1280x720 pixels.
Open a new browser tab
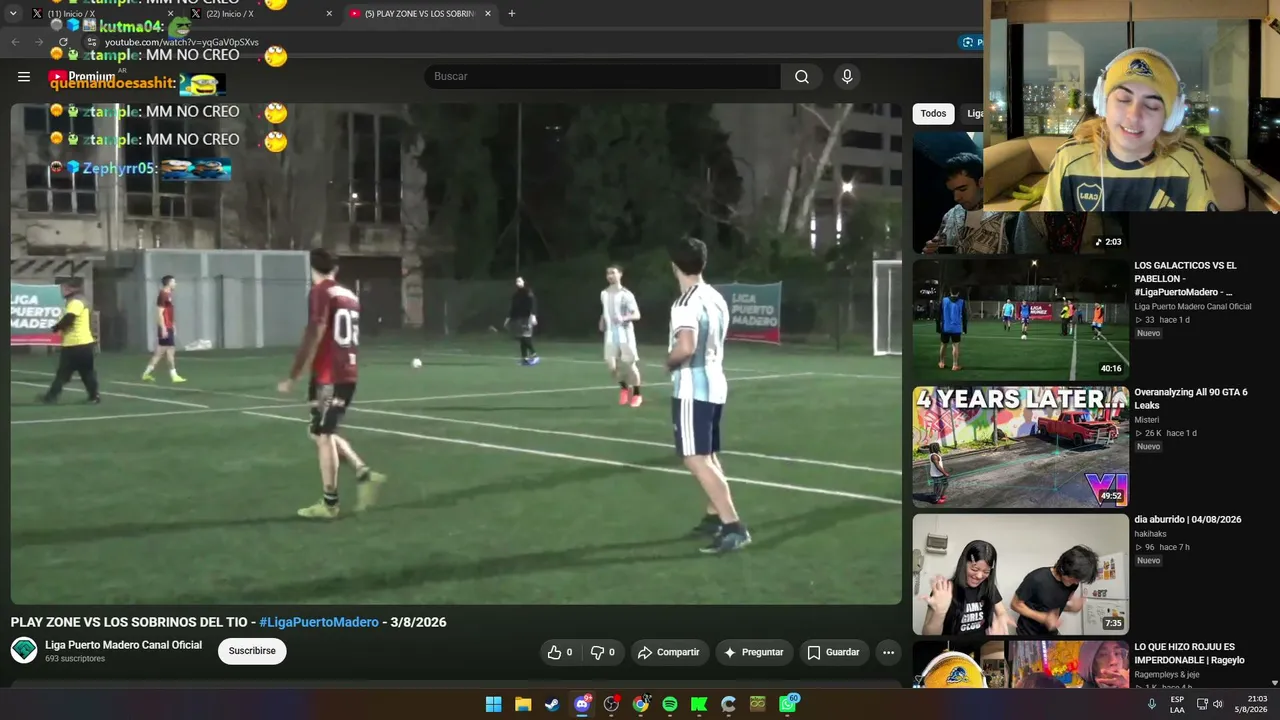512,14
